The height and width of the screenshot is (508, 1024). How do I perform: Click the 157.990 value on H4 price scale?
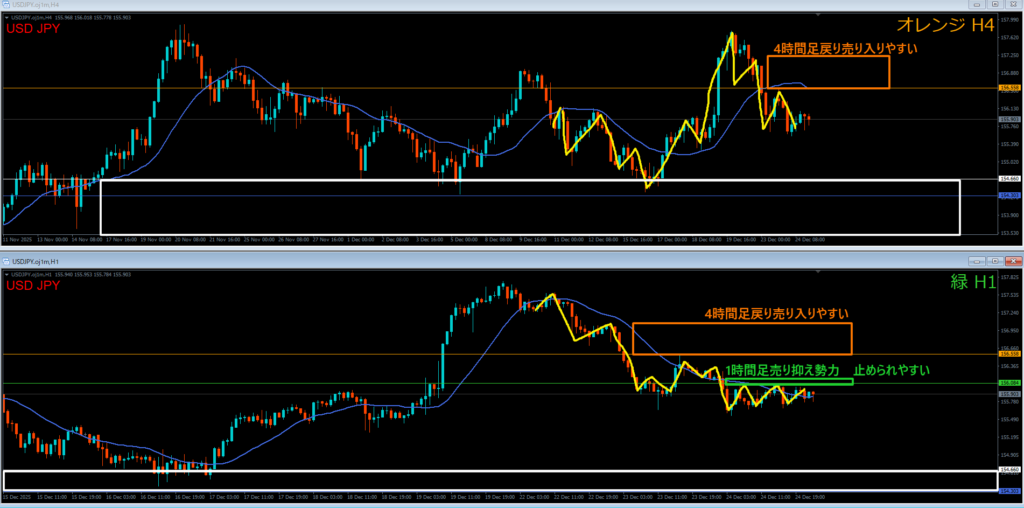coord(1009,19)
